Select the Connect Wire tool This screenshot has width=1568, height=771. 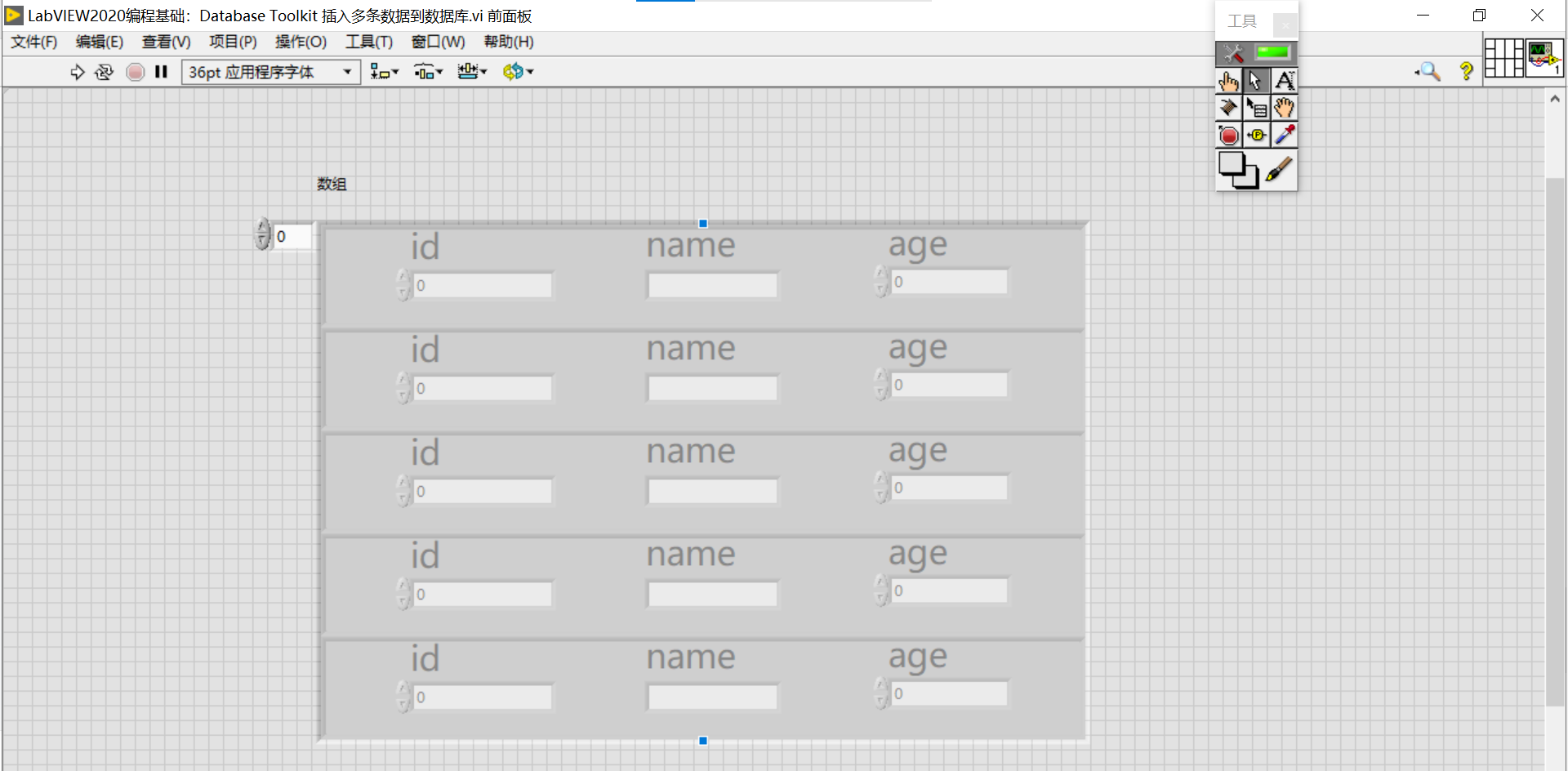(x=1229, y=107)
